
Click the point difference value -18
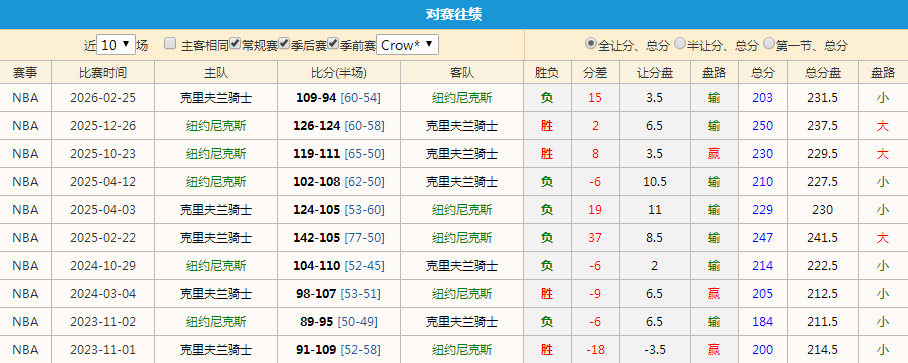[x=595, y=350]
